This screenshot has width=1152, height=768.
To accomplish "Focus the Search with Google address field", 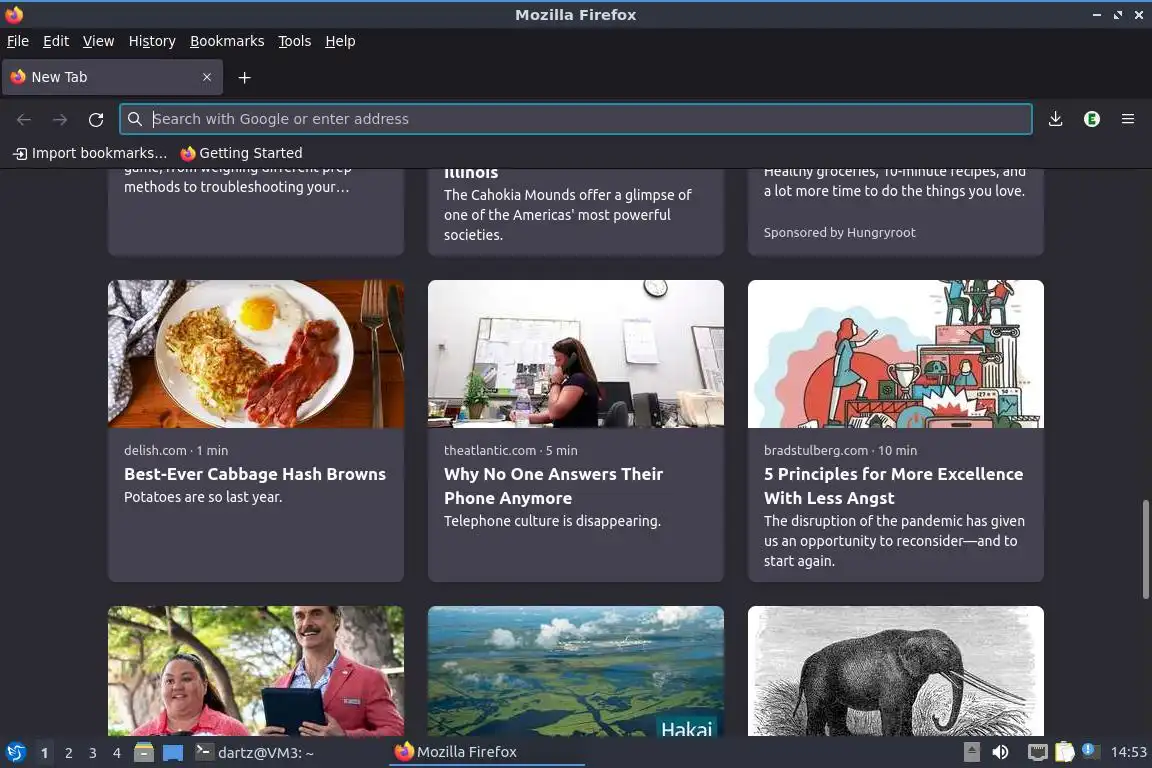I will click(x=576, y=119).
